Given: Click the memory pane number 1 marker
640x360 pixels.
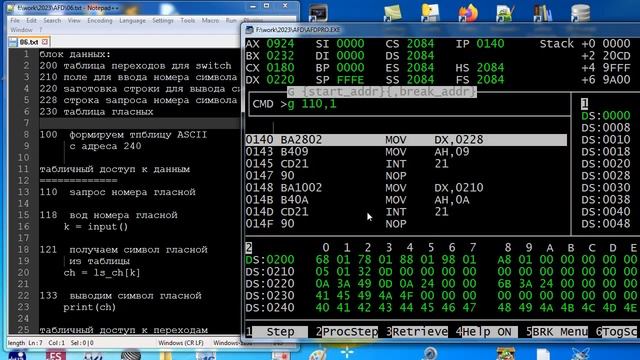Looking at the screenshot, I should (x=584, y=104).
